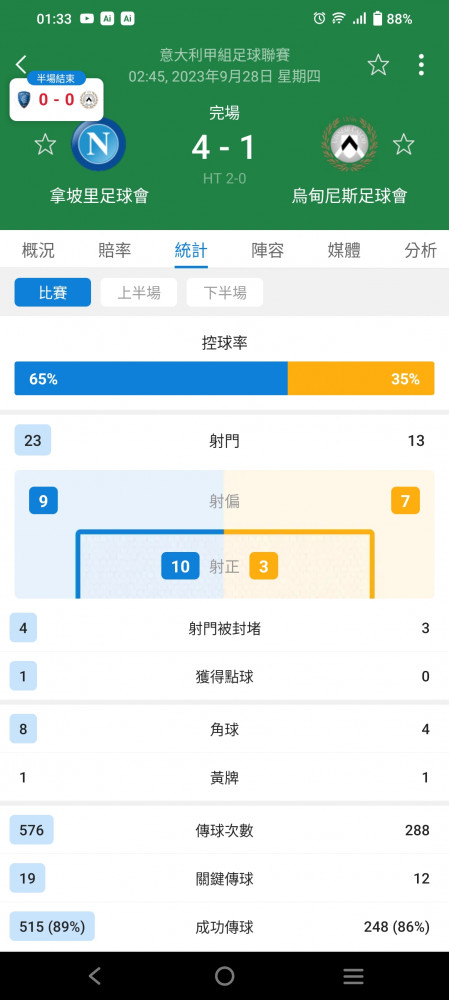Screen dimensions: 449x1000
Task: Tap the Android back navigation button
Action: pyautogui.click(x=95, y=976)
